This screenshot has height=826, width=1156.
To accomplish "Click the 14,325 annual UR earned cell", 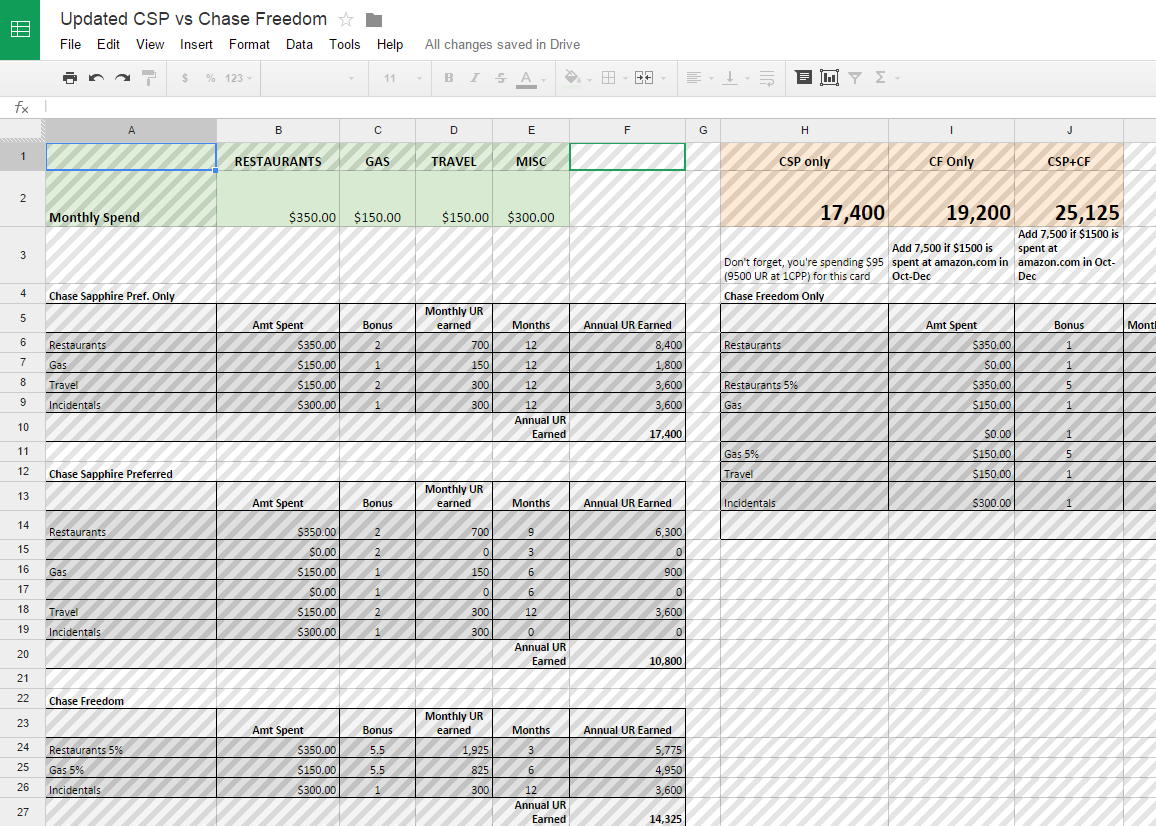I will (x=627, y=812).
